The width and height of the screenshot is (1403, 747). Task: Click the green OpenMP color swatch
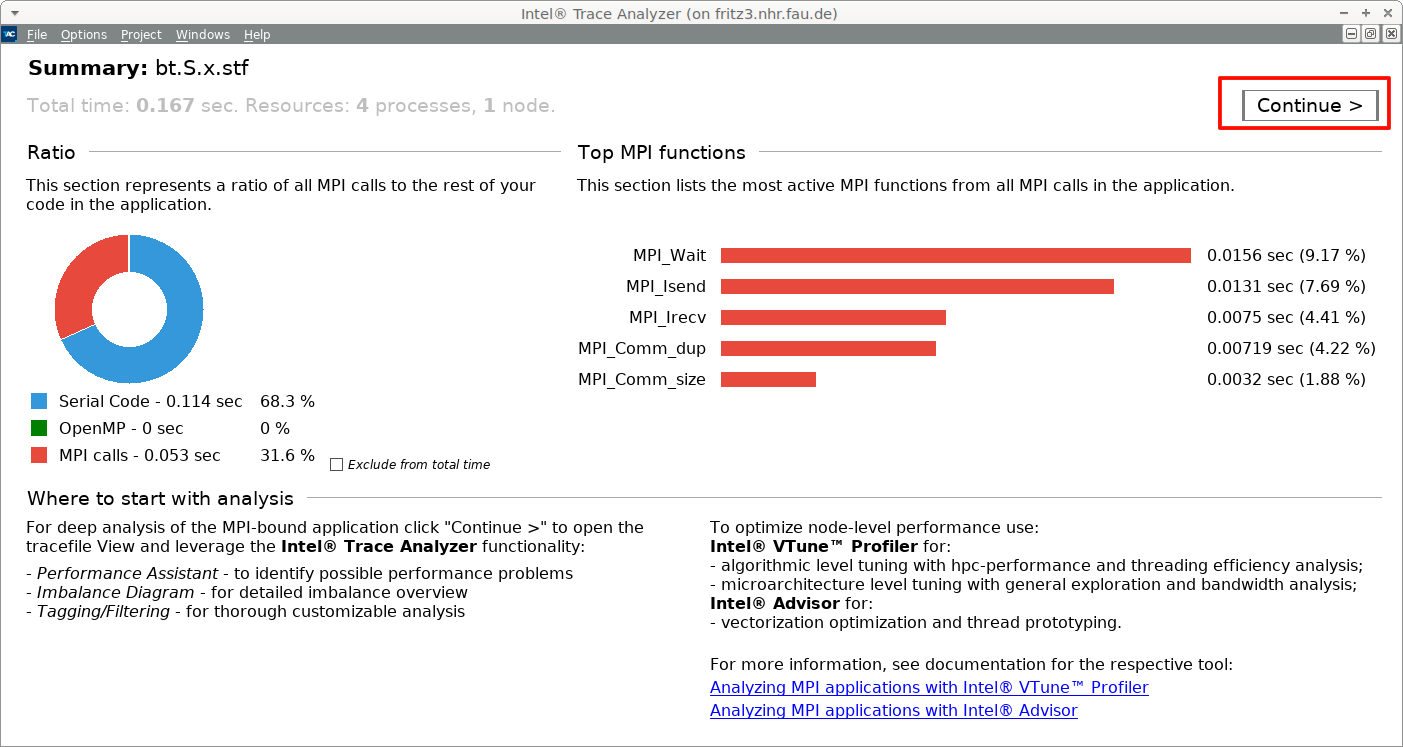point(39,428)
